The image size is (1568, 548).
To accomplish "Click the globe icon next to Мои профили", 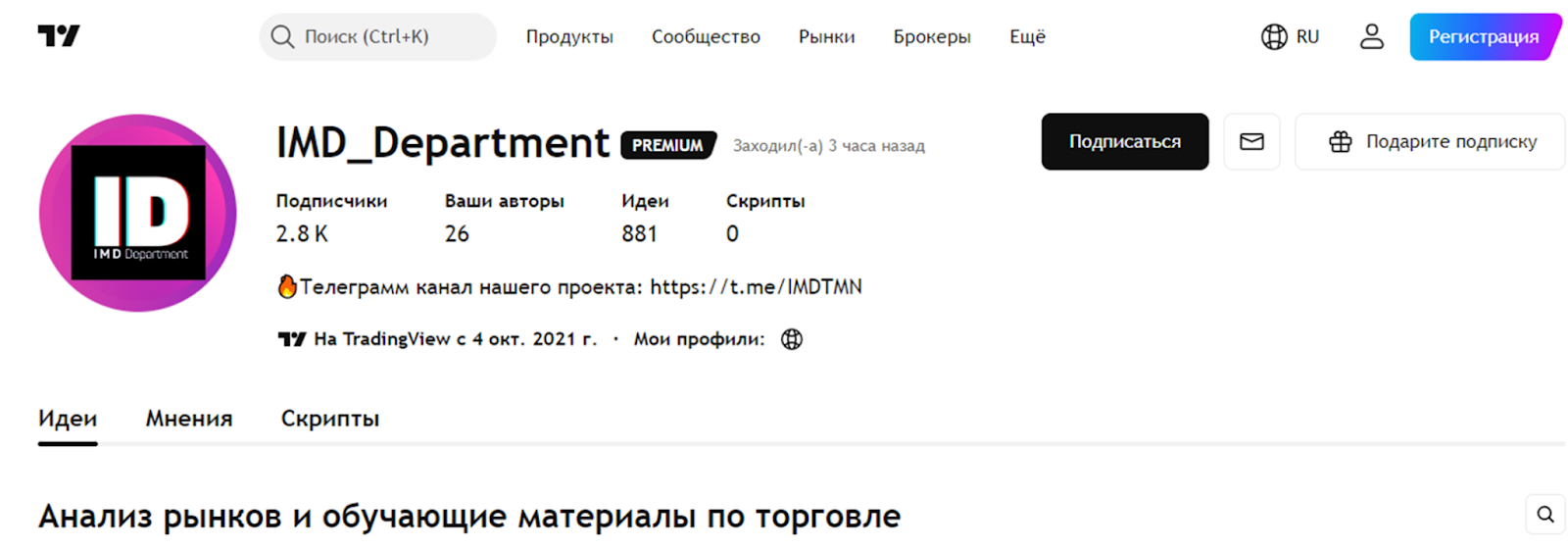I will click(792, 339).
